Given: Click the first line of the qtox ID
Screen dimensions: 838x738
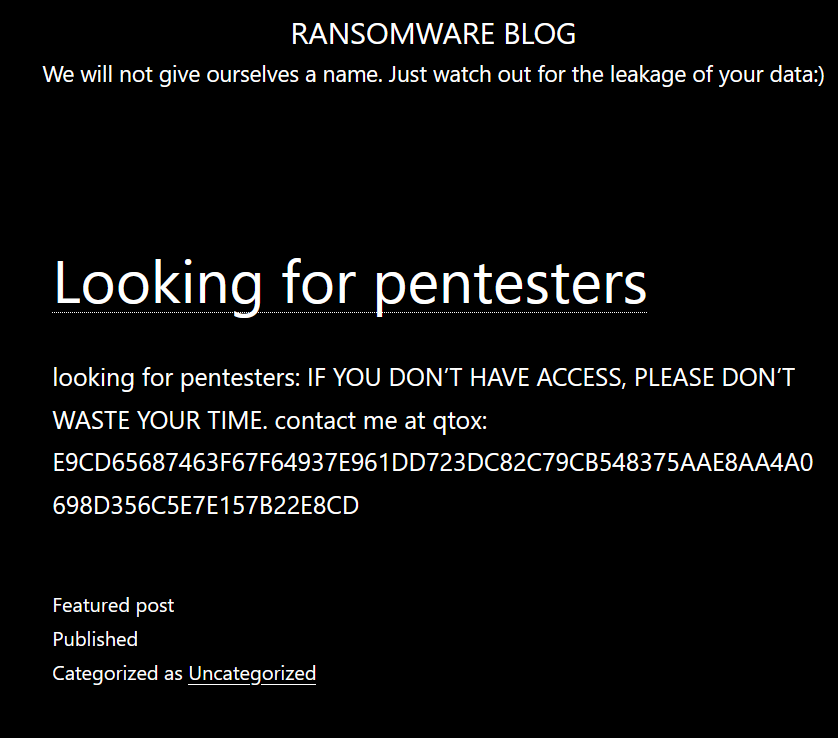Looking at the screenshot, I should (432, 463).
